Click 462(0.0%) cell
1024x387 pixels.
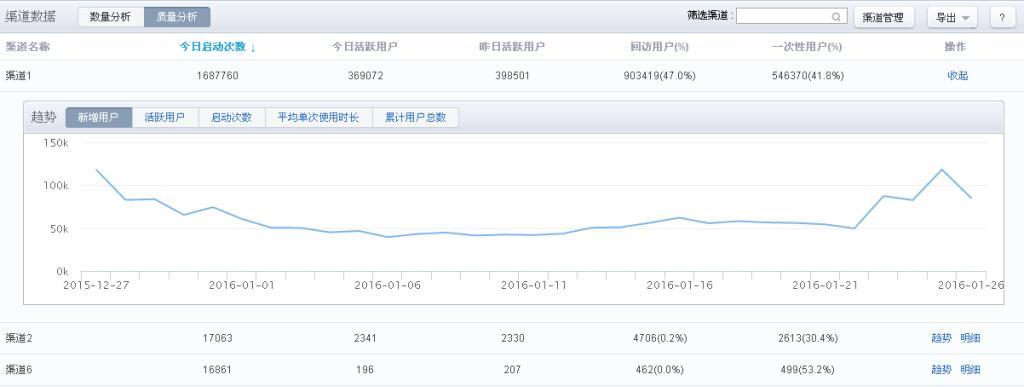tap(660, 369)
